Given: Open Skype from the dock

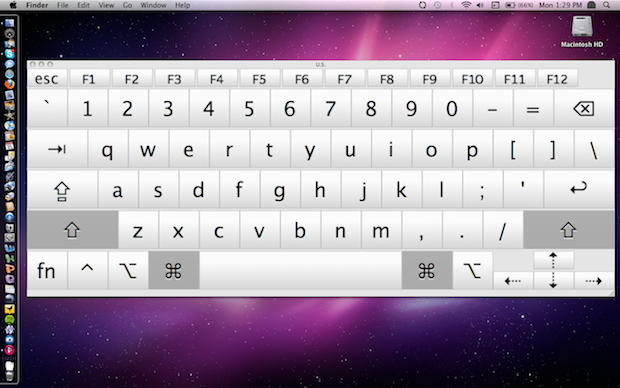Looking at the screenshot, I should coord(9,53).
